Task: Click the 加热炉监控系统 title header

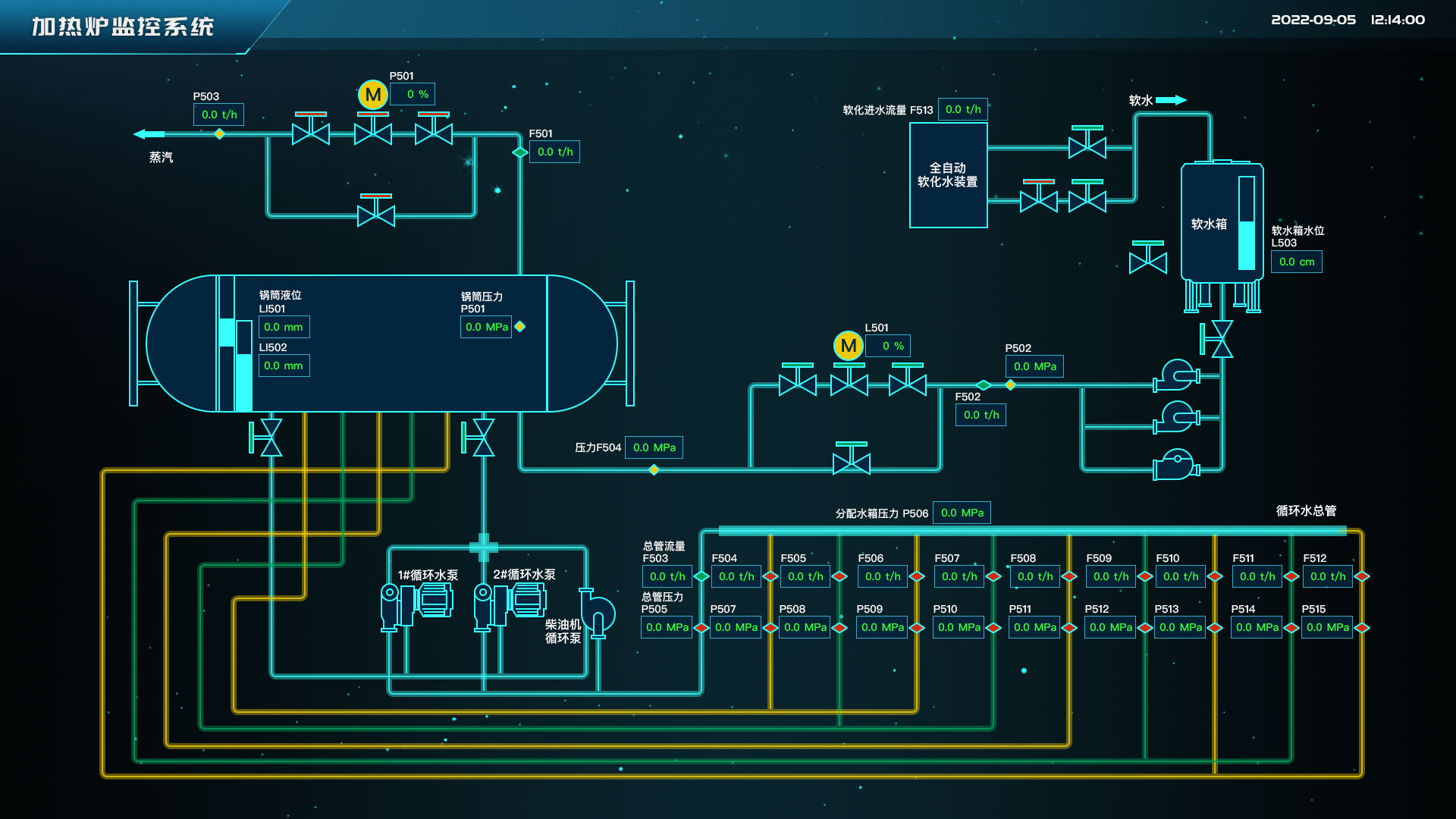Action: click(x=121, y=25)
